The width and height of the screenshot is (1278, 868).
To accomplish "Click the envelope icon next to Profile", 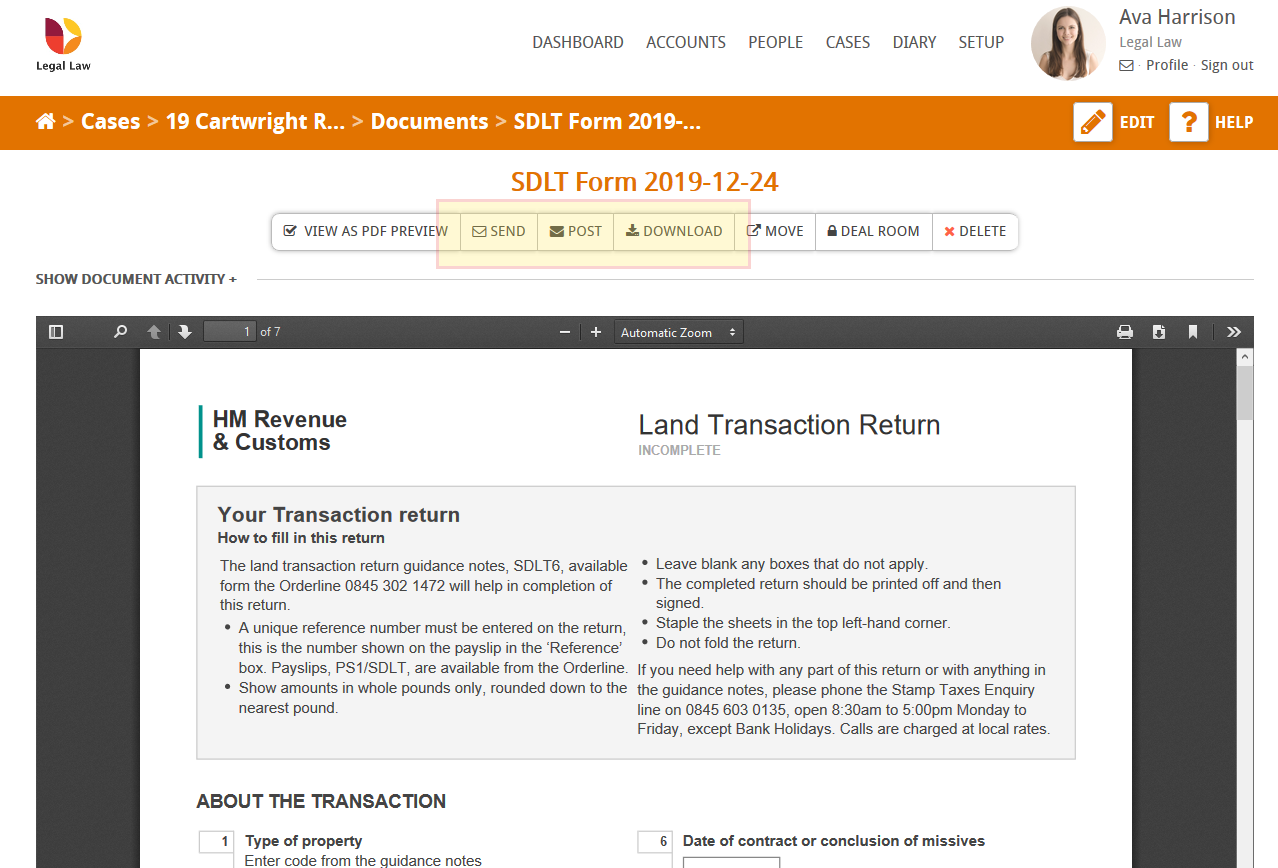I will pos(1126,64).
